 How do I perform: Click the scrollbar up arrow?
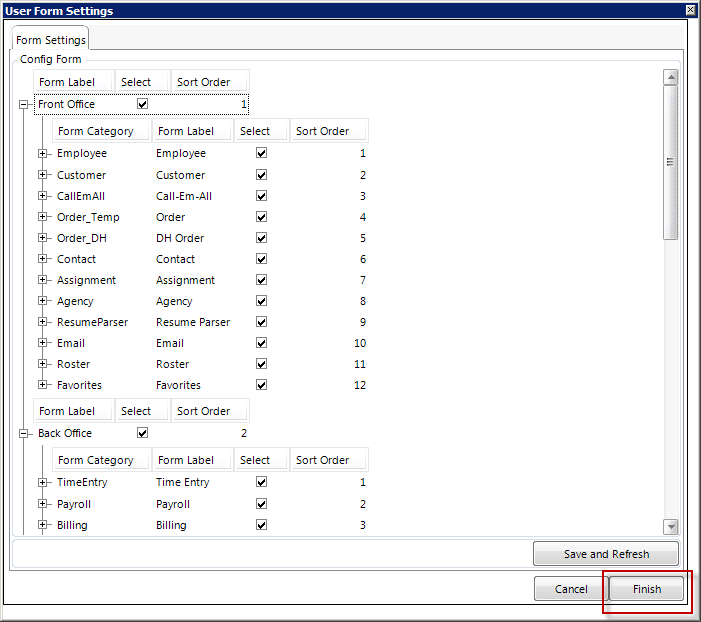[x=671, y=77]
